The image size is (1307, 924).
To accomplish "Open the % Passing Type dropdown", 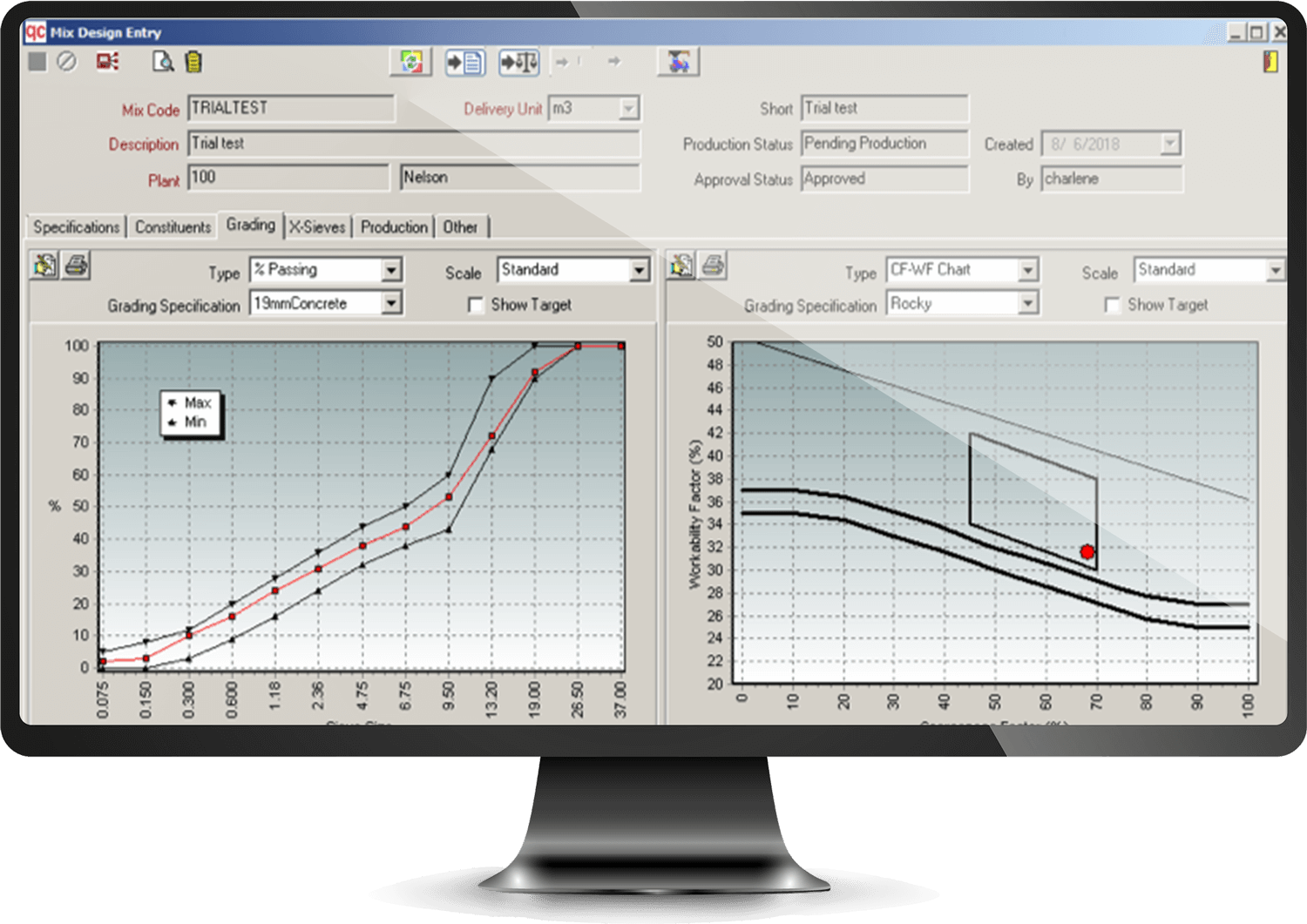I will (391, 270).
